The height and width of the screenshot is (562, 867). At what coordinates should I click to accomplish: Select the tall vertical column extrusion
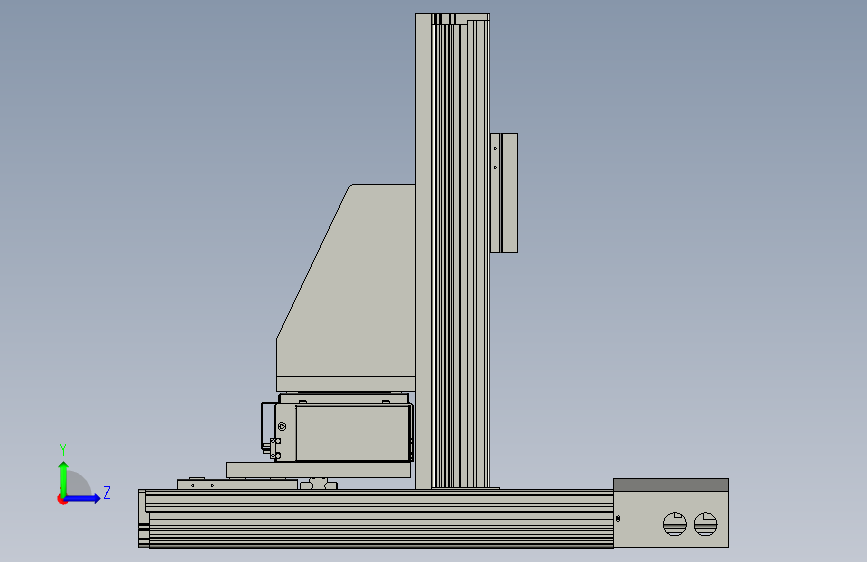pos(452,251)
